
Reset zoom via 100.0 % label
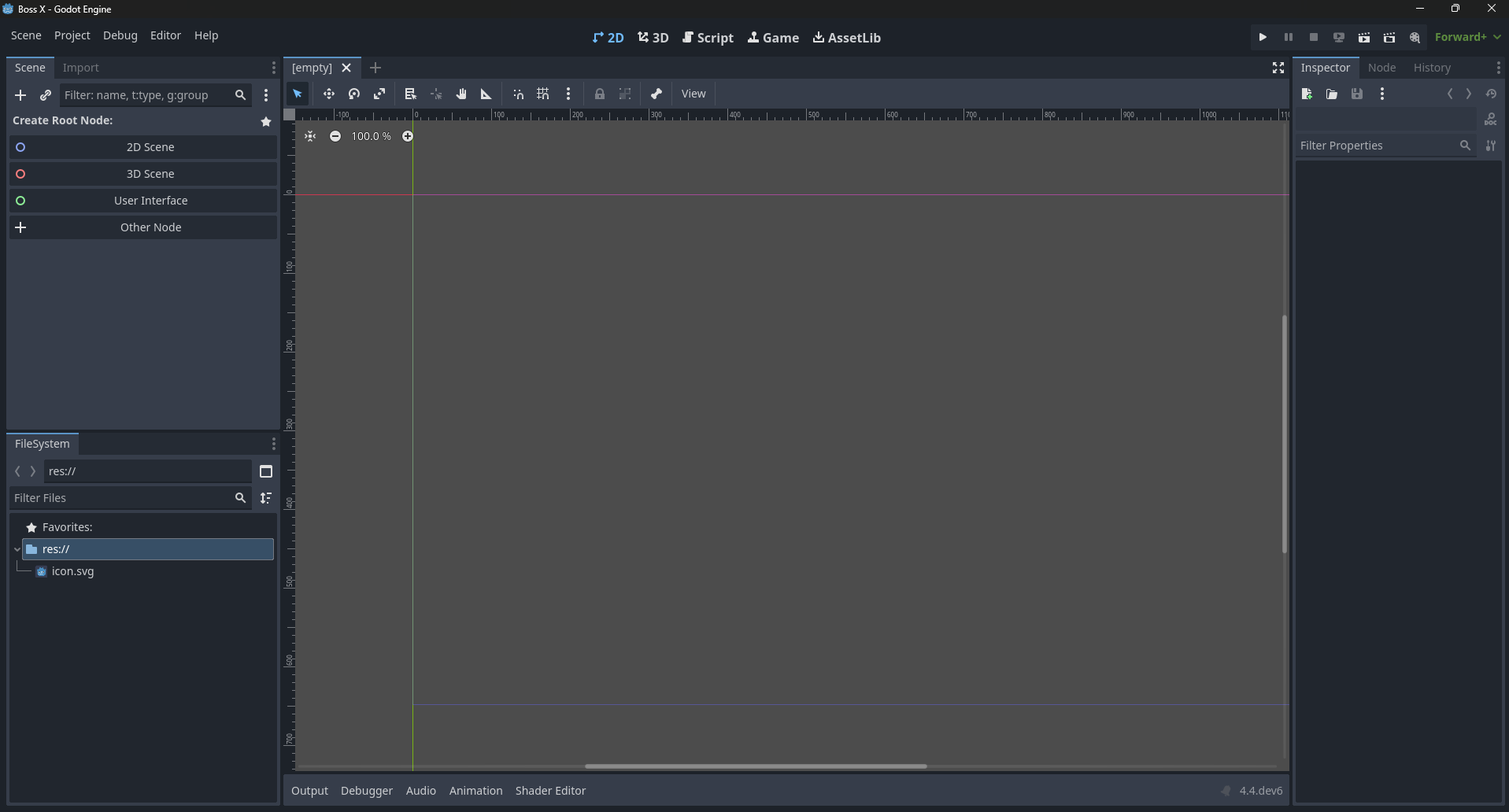pos(372,136)
